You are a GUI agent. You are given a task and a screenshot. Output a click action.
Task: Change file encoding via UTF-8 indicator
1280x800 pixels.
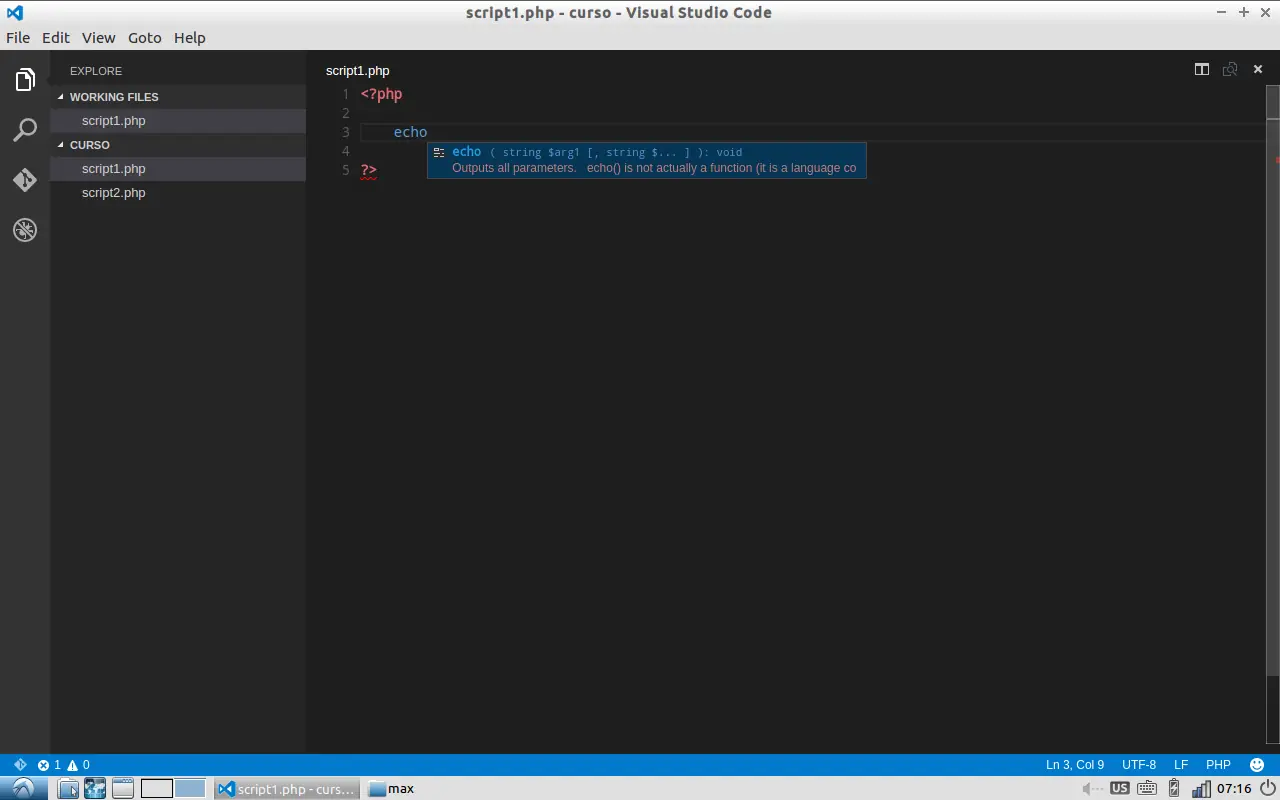click(1139, 765)
